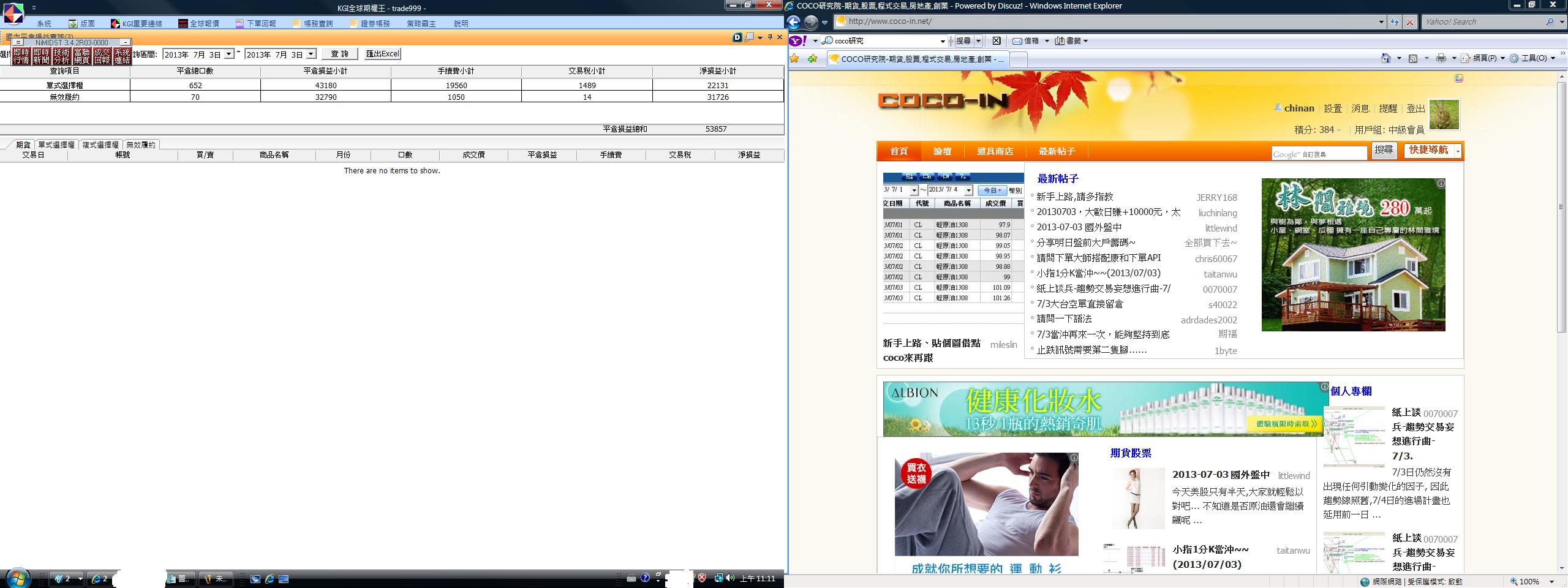Click the Yahoo search magnifier icon

point(1550,21)
